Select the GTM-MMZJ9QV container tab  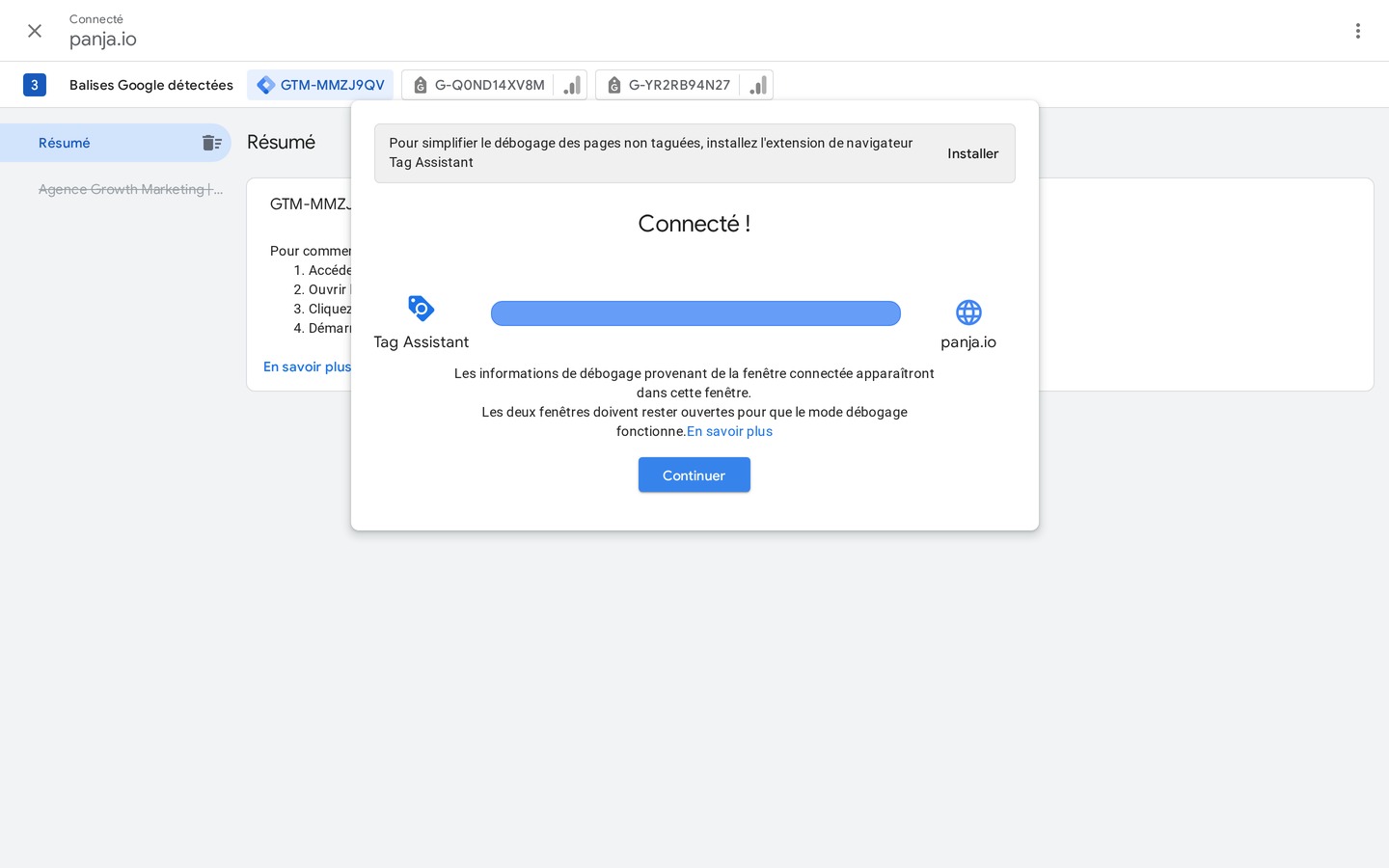coord(320,85)
